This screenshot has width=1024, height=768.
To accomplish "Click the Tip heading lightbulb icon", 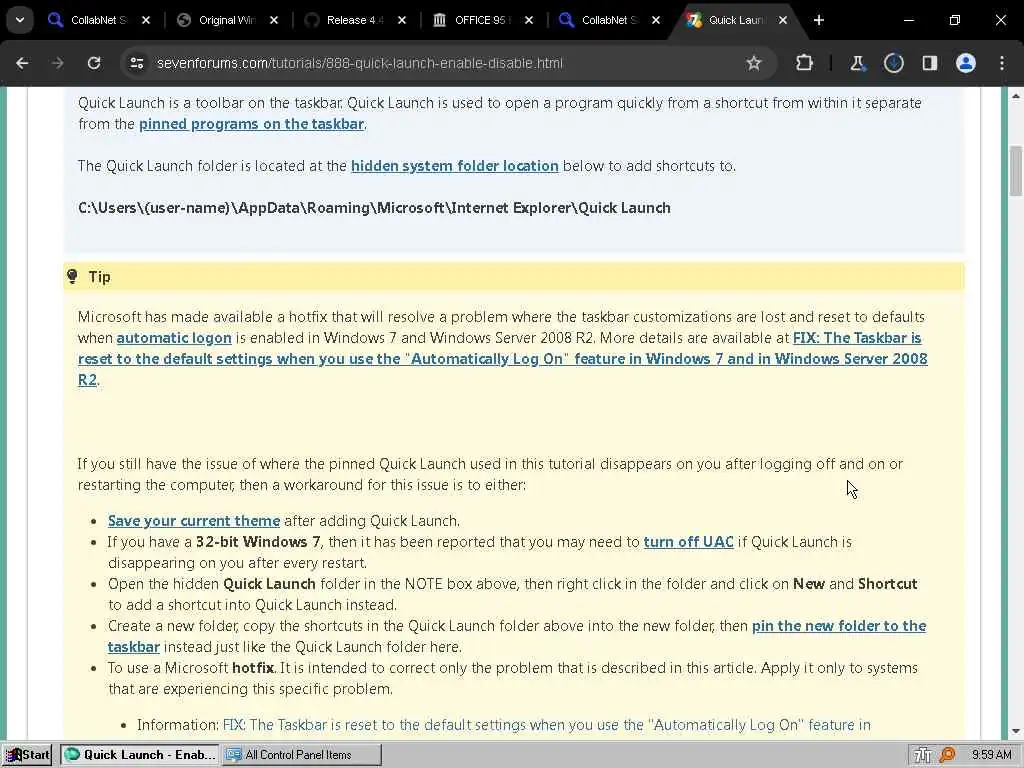I will [x=72, y=277].
